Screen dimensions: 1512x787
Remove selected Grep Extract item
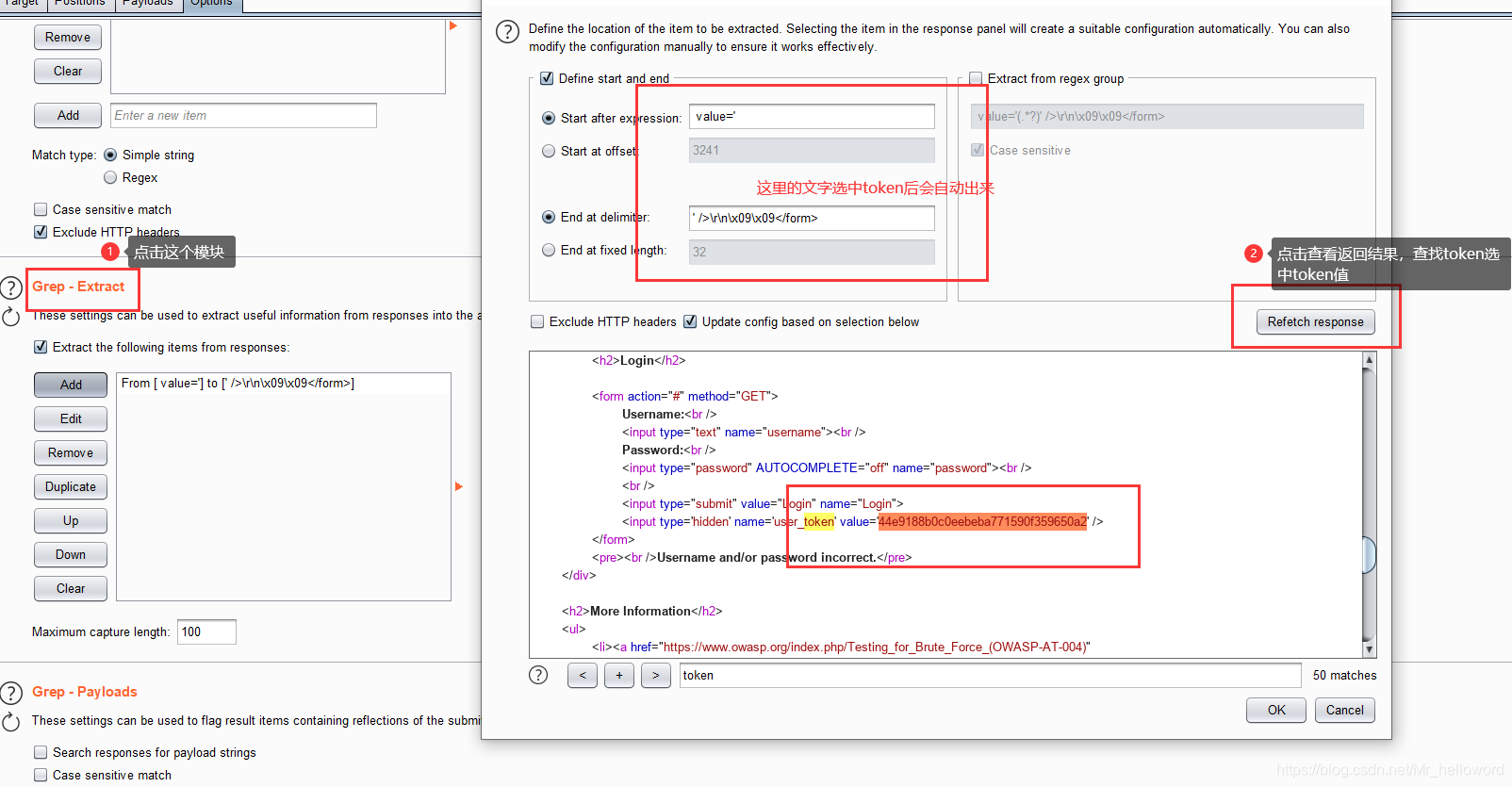coord(71,452)
